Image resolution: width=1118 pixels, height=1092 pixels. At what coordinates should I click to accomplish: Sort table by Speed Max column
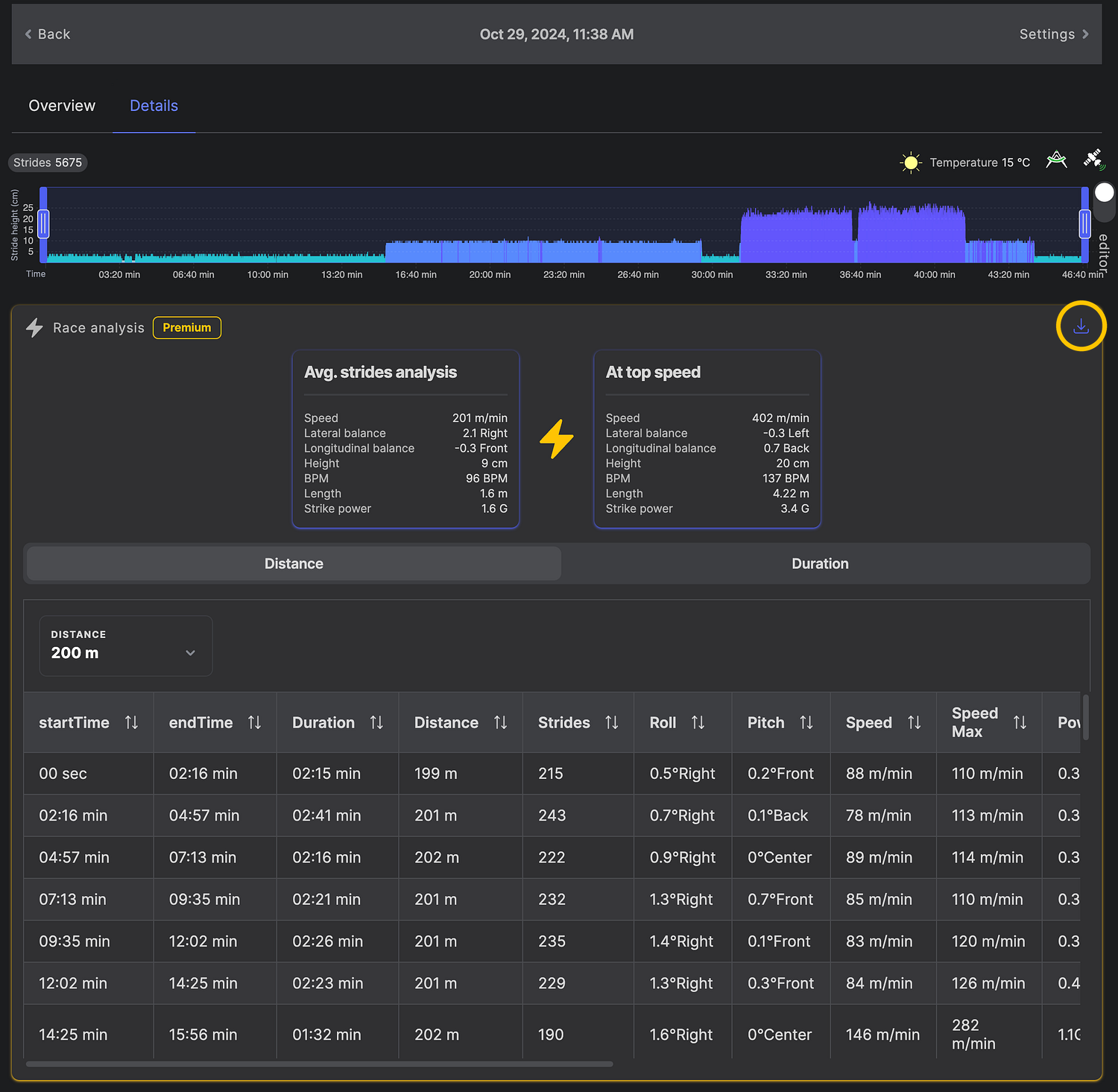coord(1020,722)
